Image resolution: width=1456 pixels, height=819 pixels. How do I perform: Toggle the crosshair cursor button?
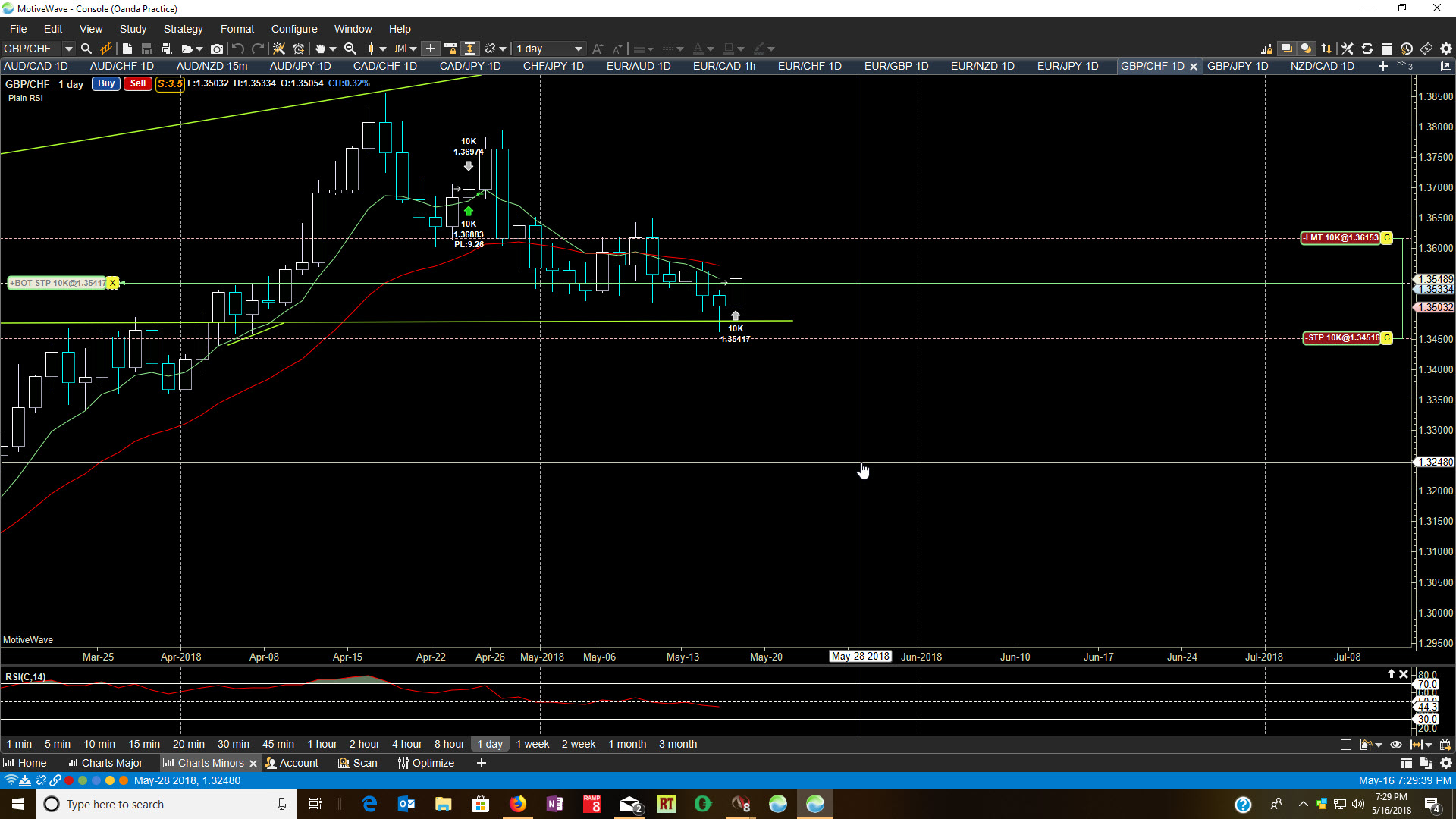[x=430, y=49]
